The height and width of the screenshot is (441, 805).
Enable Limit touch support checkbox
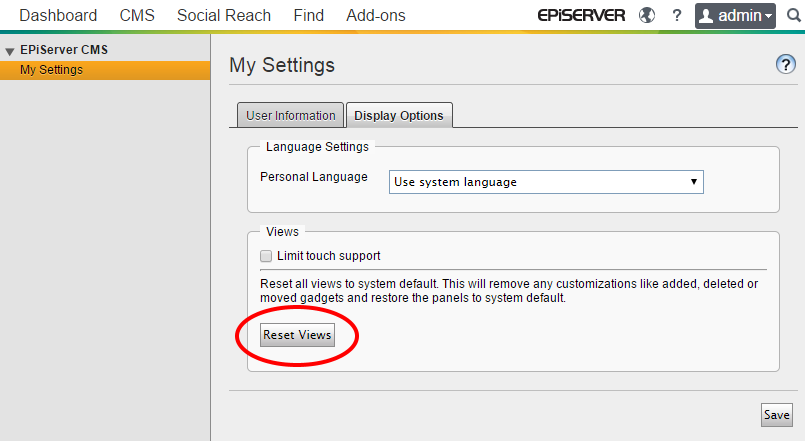pyautogui.click(x=266, y=256)
